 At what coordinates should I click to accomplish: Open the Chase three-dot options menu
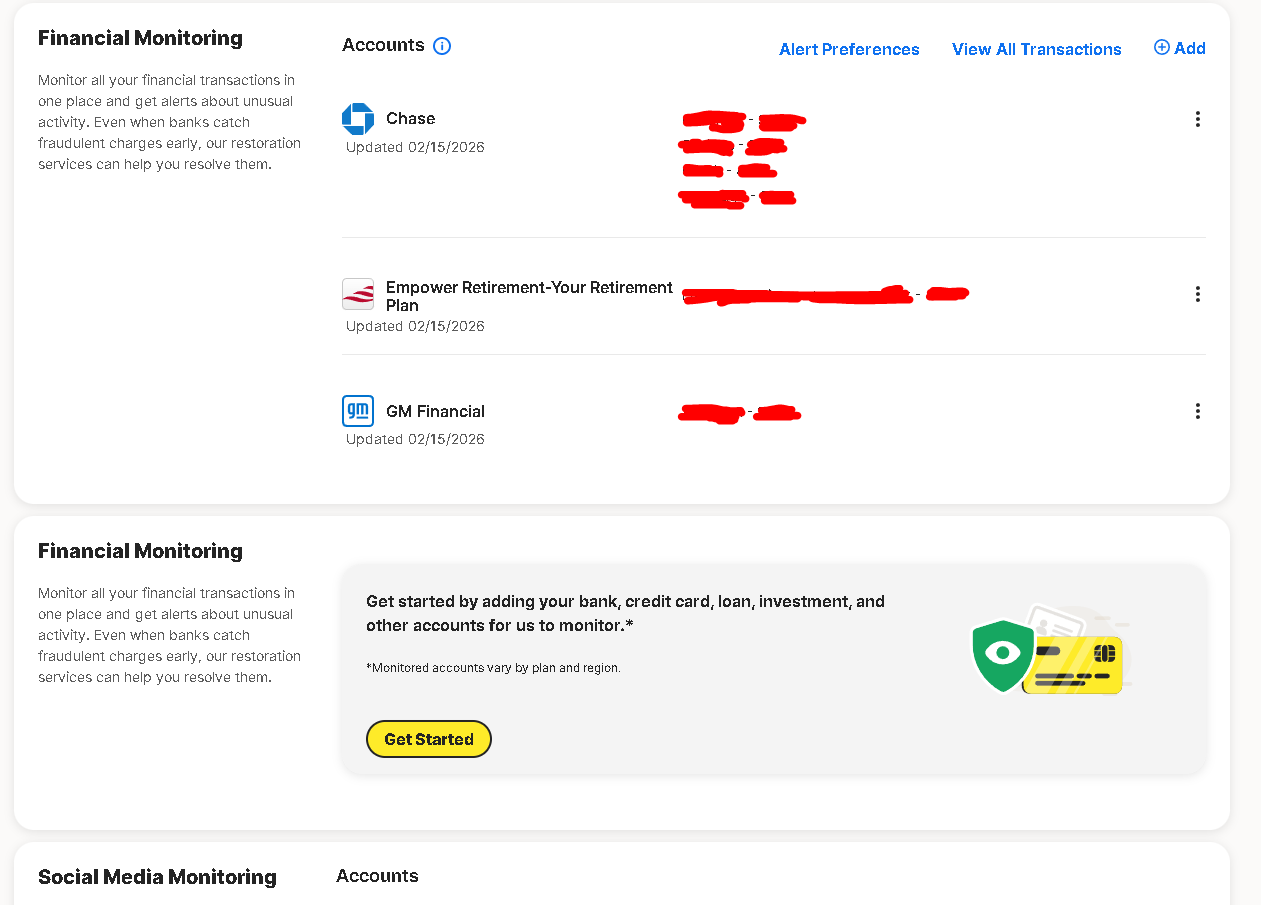click(1197, 119)
